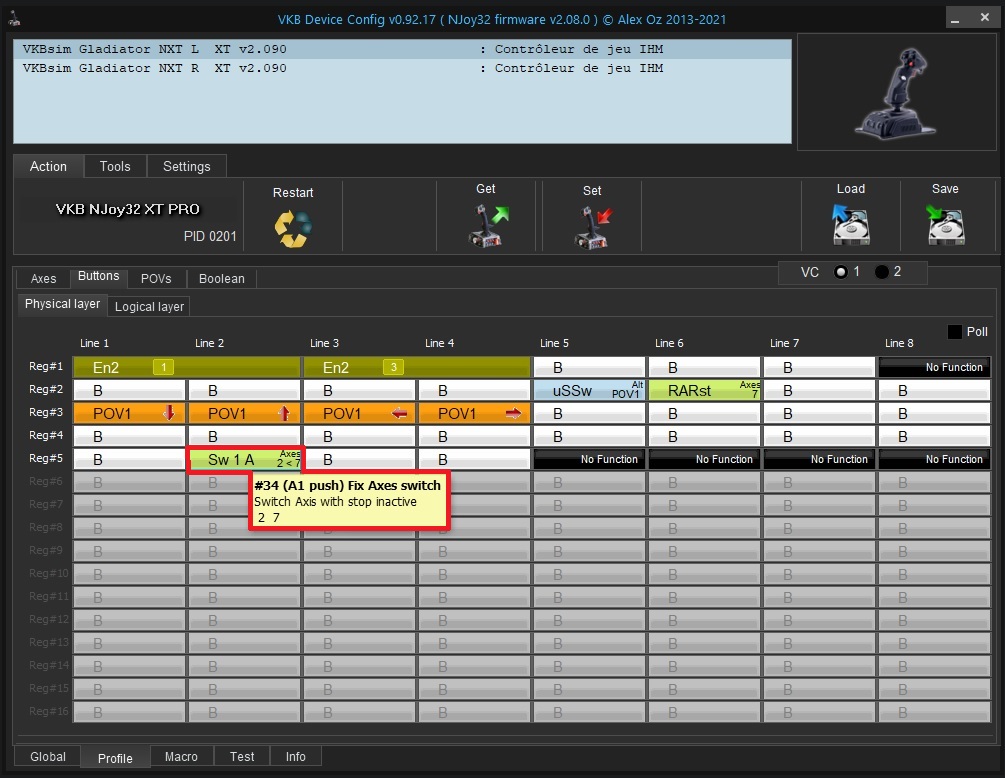Image resolution: width=1005 pixels, height=778 pixels.
Task: Click the Line 1 column header
Action: (94, 343)
